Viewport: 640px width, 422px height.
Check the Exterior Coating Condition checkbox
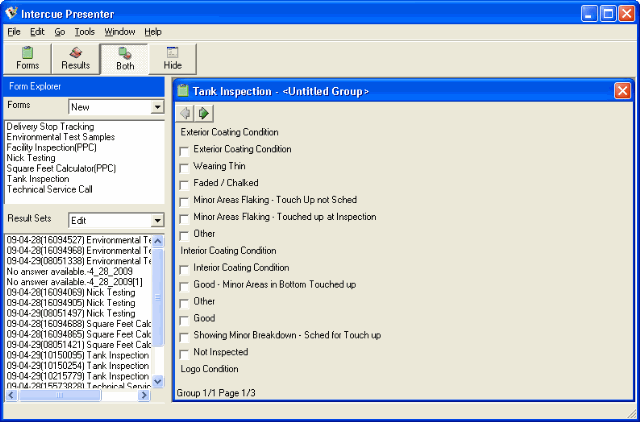(184, 151)
